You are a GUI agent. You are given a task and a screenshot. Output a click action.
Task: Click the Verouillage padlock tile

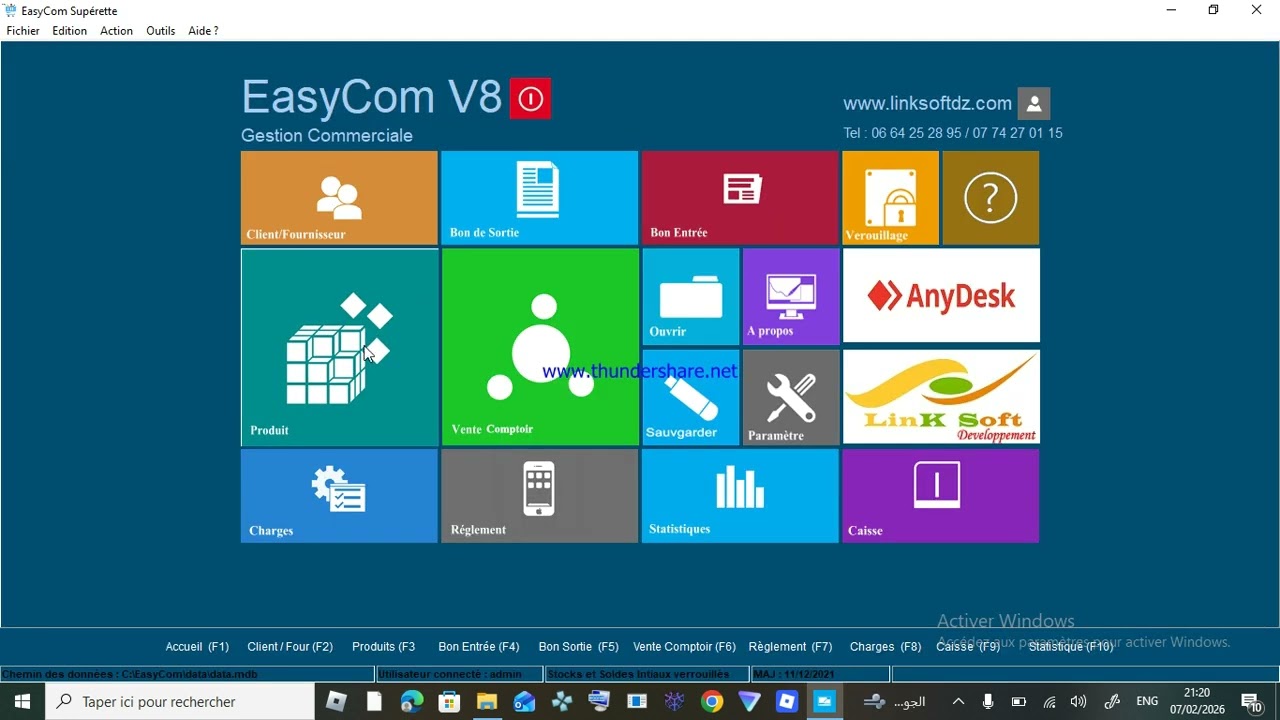click(890, 198)
